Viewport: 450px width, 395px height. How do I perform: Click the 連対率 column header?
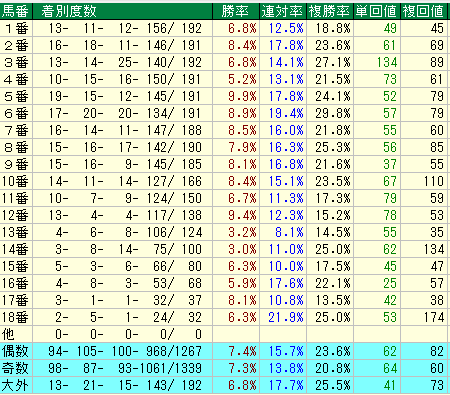point(282,11)
